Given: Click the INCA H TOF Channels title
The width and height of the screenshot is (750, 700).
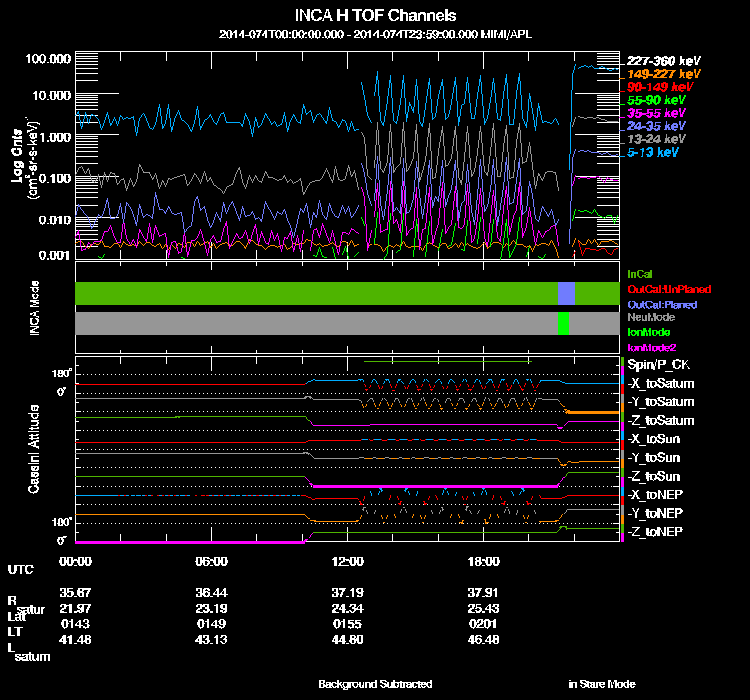Looking at the screenshot, I should pyautogui.click(x=375, y=16).
